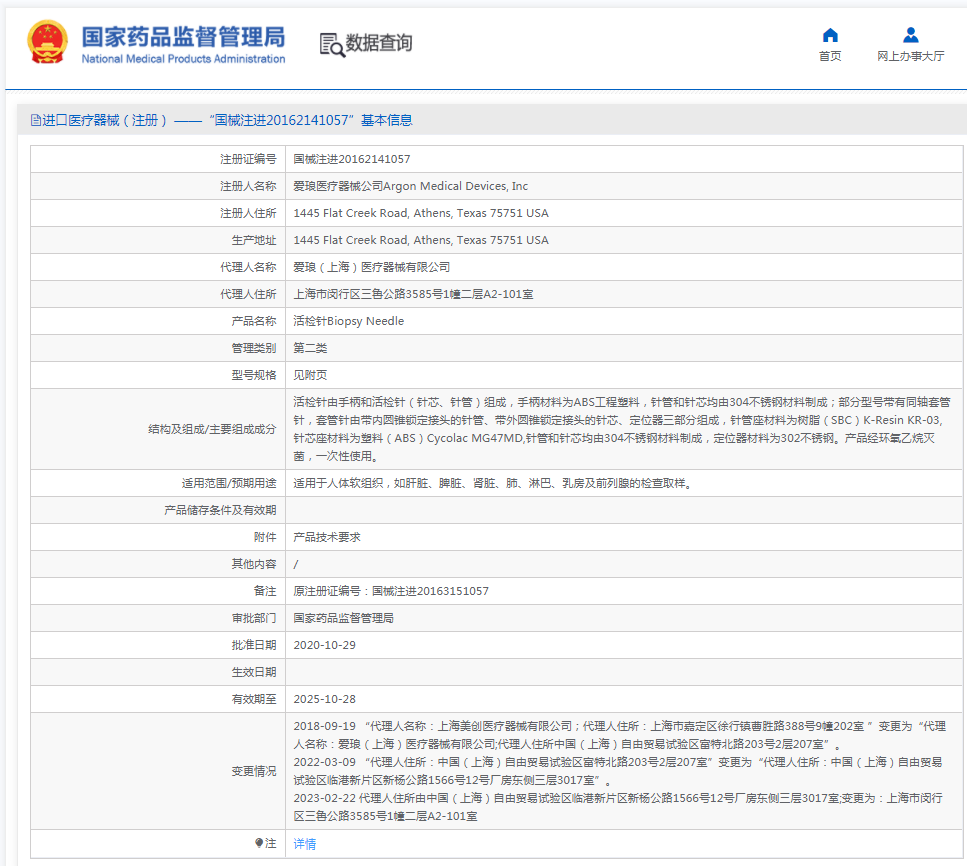Viewport: 967px width, 866px height.
Task: Click the 批准日期 value 2020-10-29
Action: [324, 645]
